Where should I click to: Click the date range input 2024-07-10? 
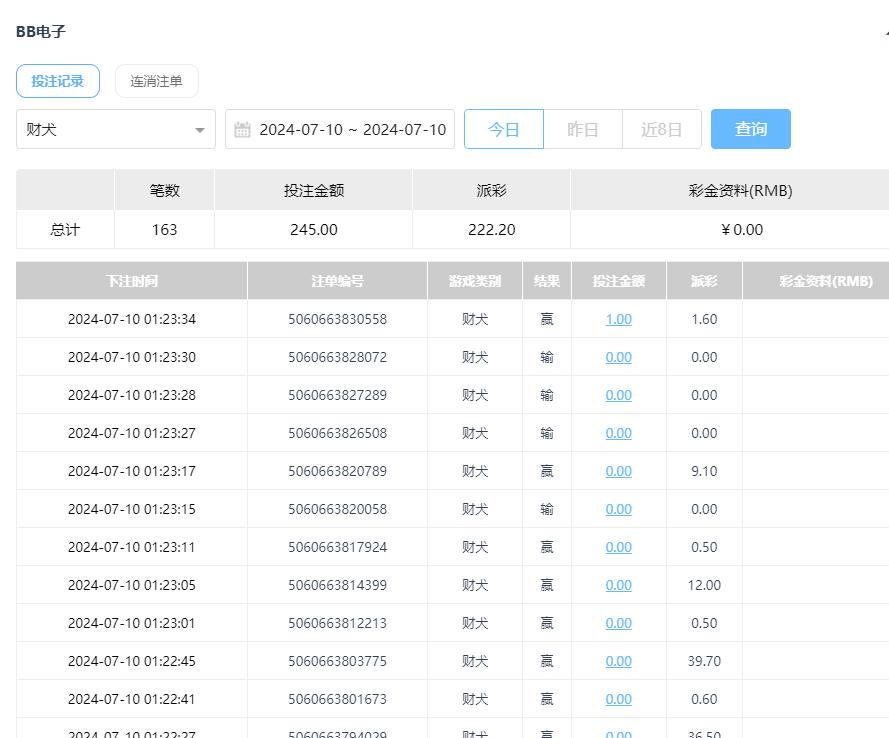coord(351,130)
